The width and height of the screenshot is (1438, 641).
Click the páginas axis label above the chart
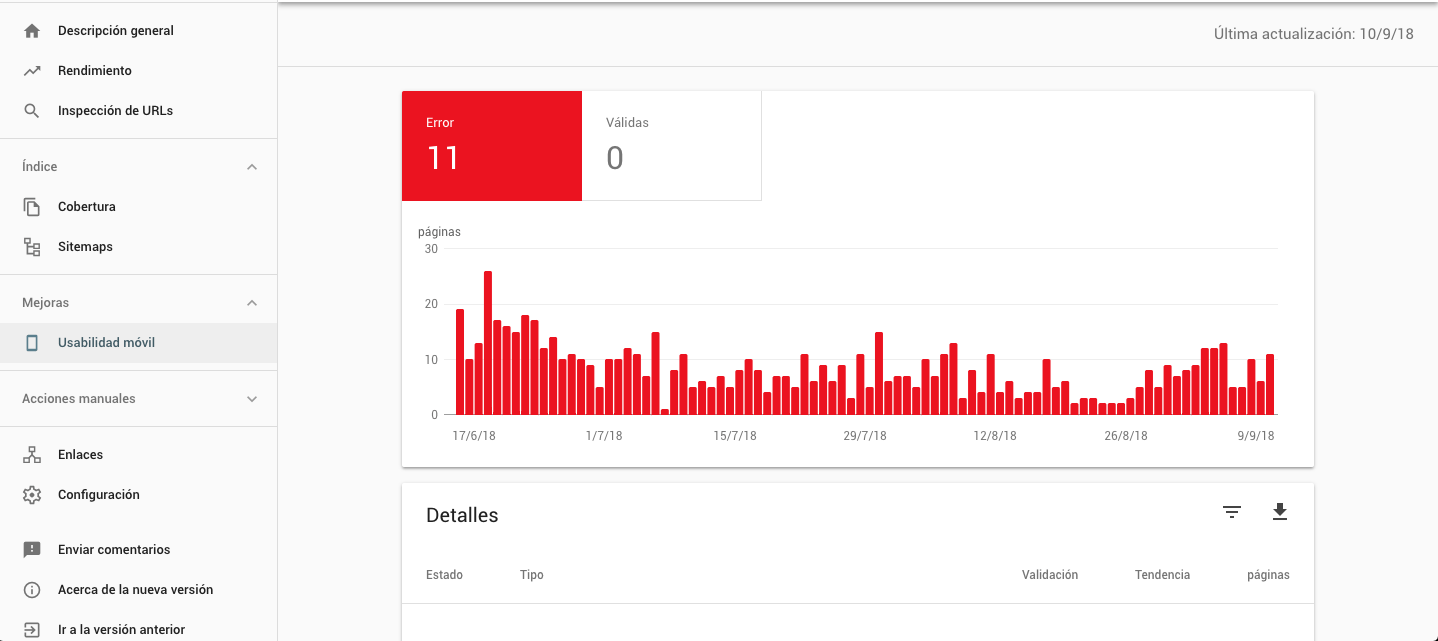pyautogui.click(x=439, y=232)
